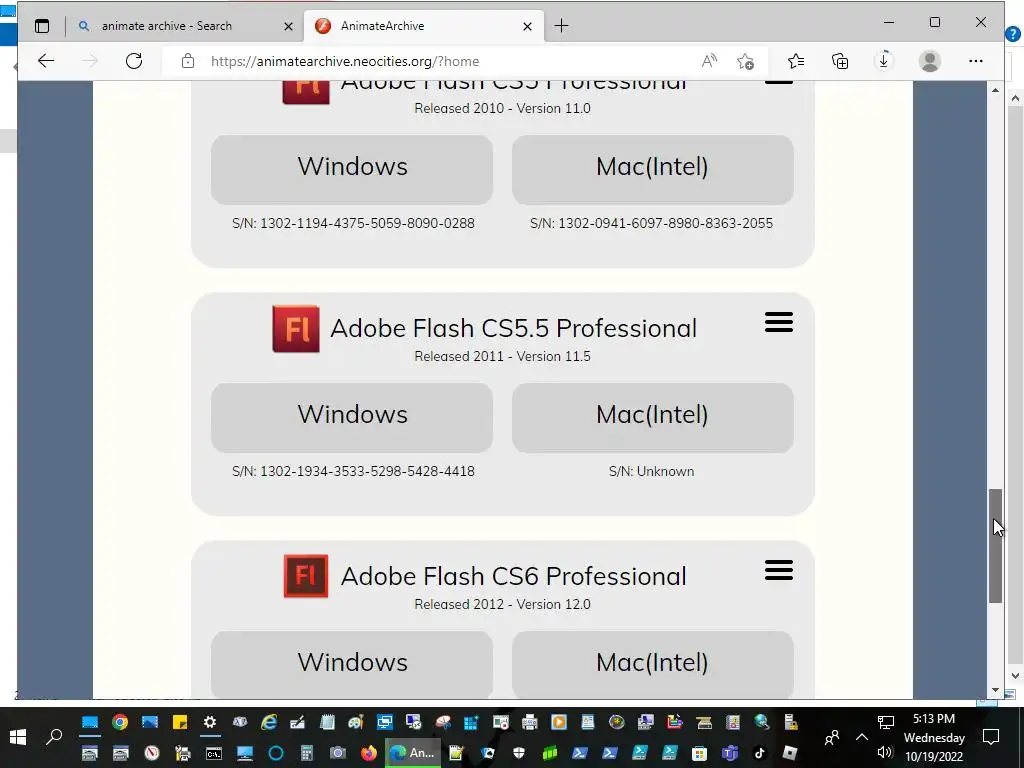This screenshot has width=1024, height=768.
Task: Open Firefox from the taskbar
Action: pos(369,753)
